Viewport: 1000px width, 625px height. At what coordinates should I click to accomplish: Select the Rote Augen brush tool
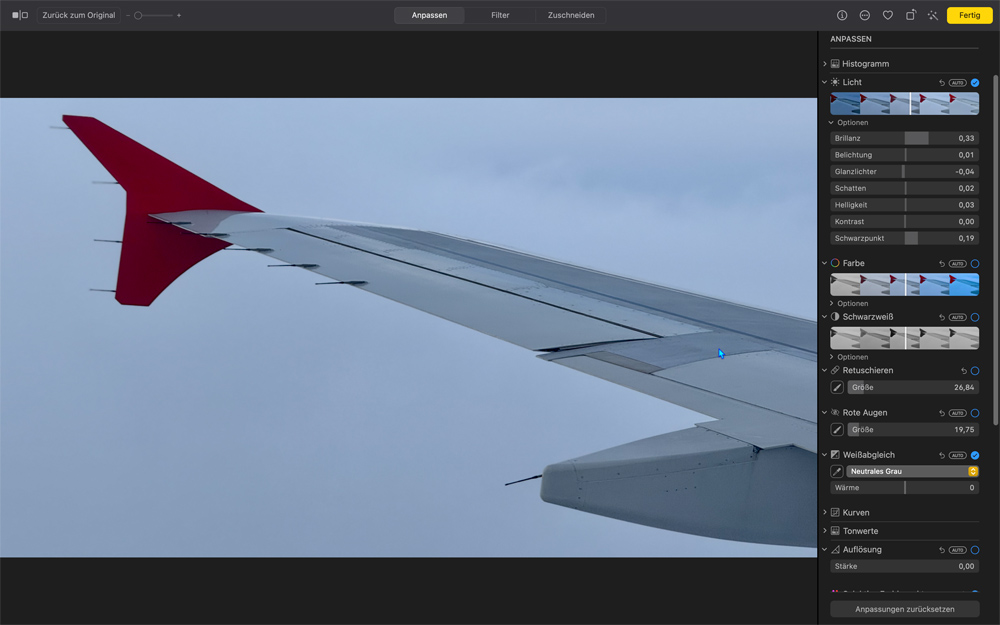[x=837, y=430]
